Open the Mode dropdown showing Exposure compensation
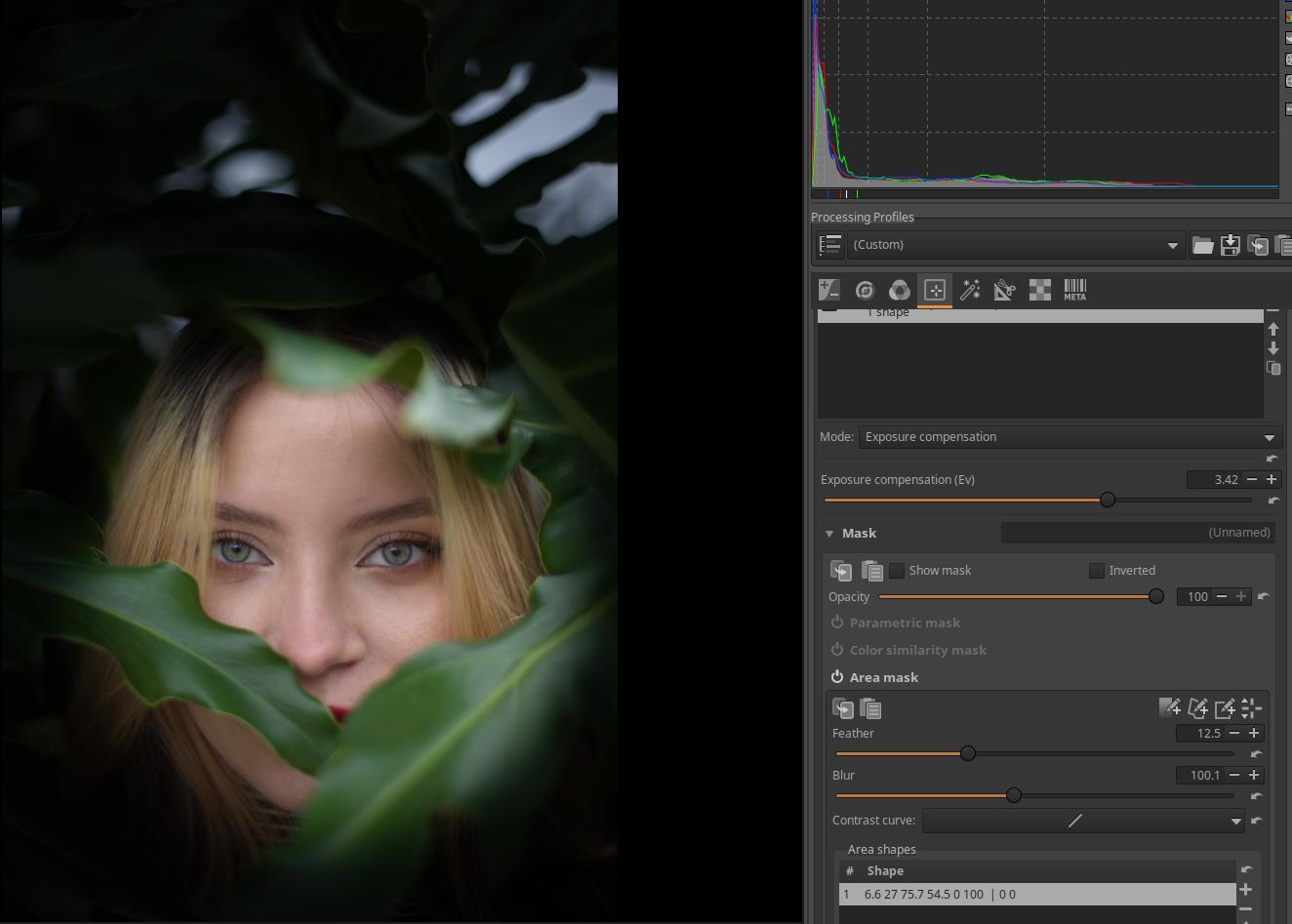1292x924 pixels. pyautogui.click(x=1070, y=437)
